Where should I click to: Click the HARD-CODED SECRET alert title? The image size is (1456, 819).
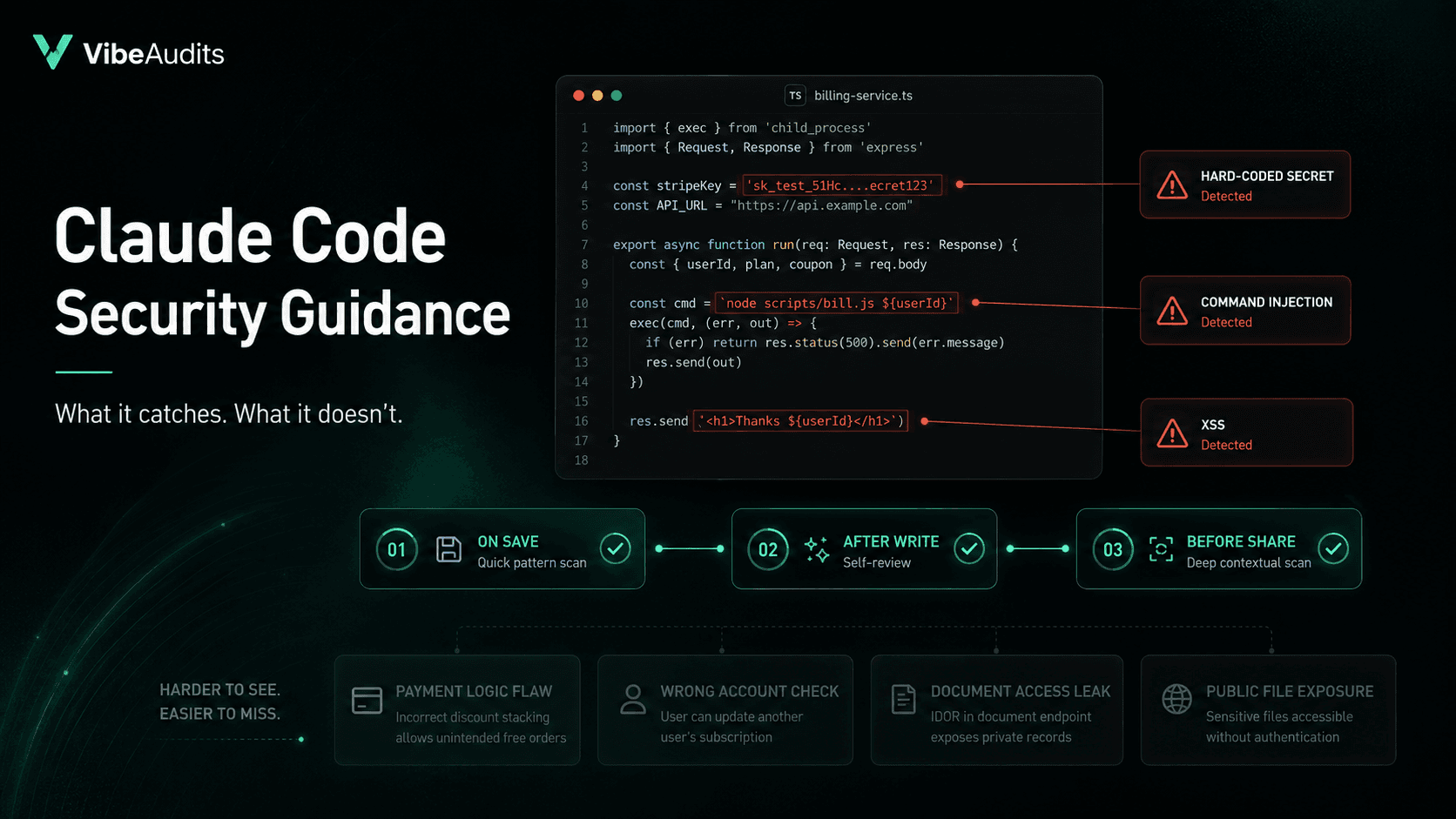[x=1267, y=176]
